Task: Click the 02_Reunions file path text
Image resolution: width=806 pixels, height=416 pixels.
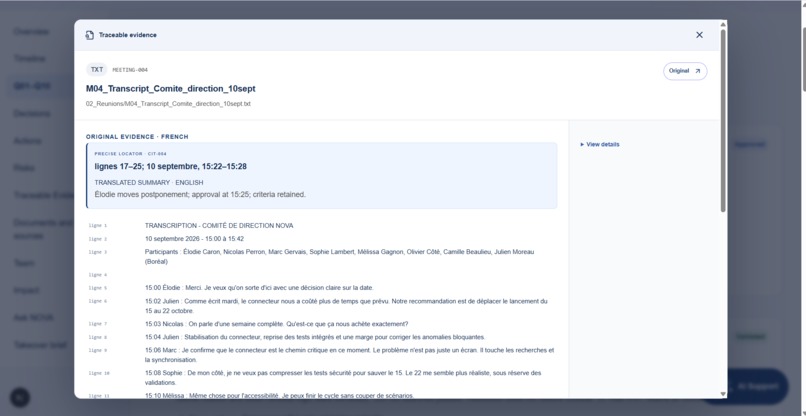Action: click(168, 104)
